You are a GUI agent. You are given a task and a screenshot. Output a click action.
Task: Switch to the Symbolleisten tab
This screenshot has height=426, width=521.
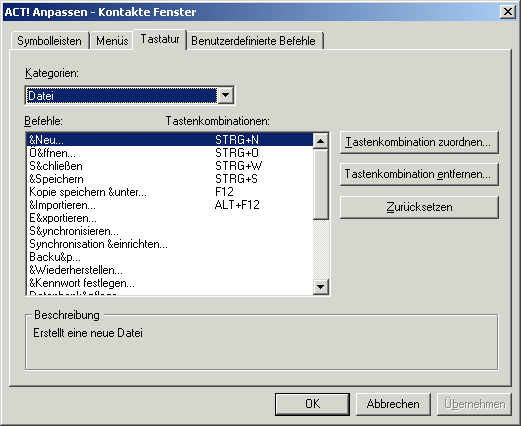[x=50, y=41]
